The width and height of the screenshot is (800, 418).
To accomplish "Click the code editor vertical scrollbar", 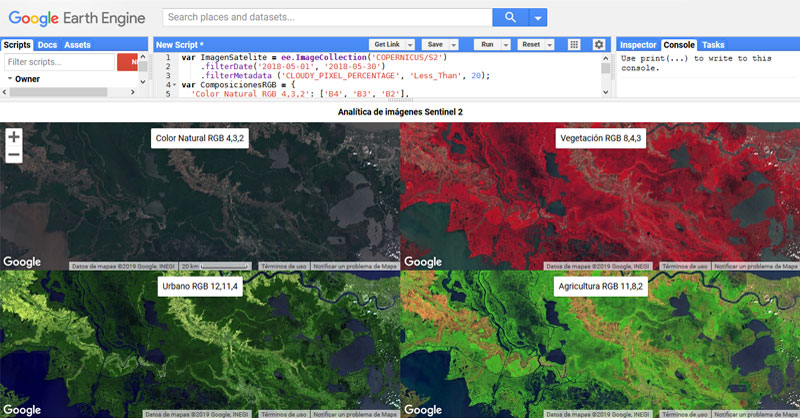I will click(606, 68).
